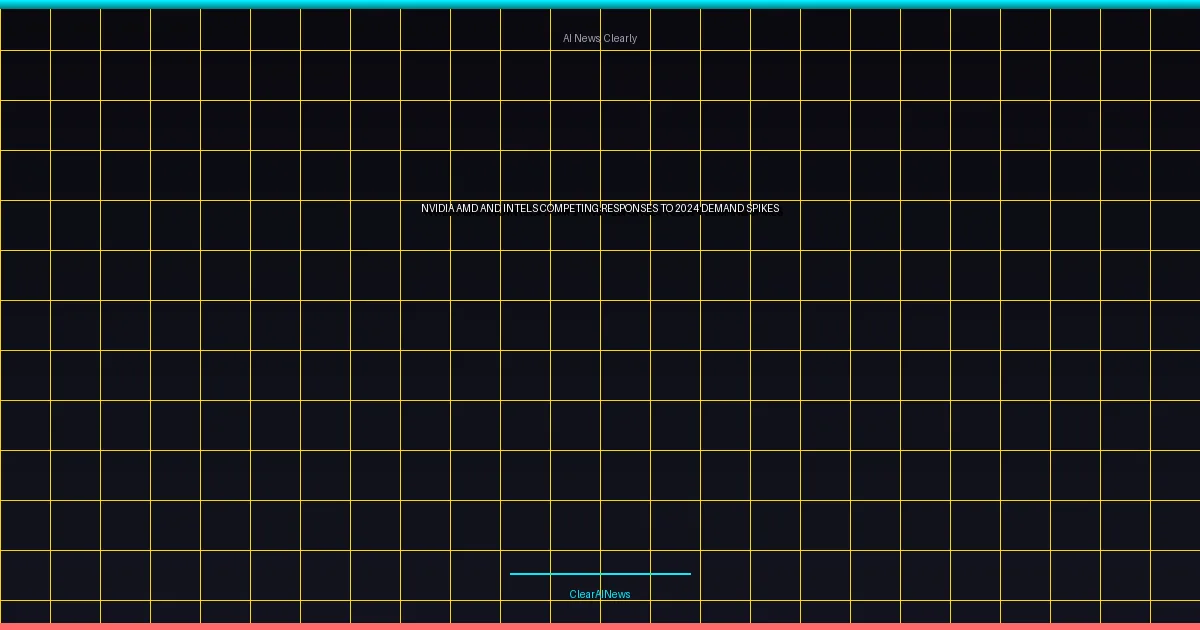
Task: Select the word DEMAND in the headline
Action: [x=723, y=208]
